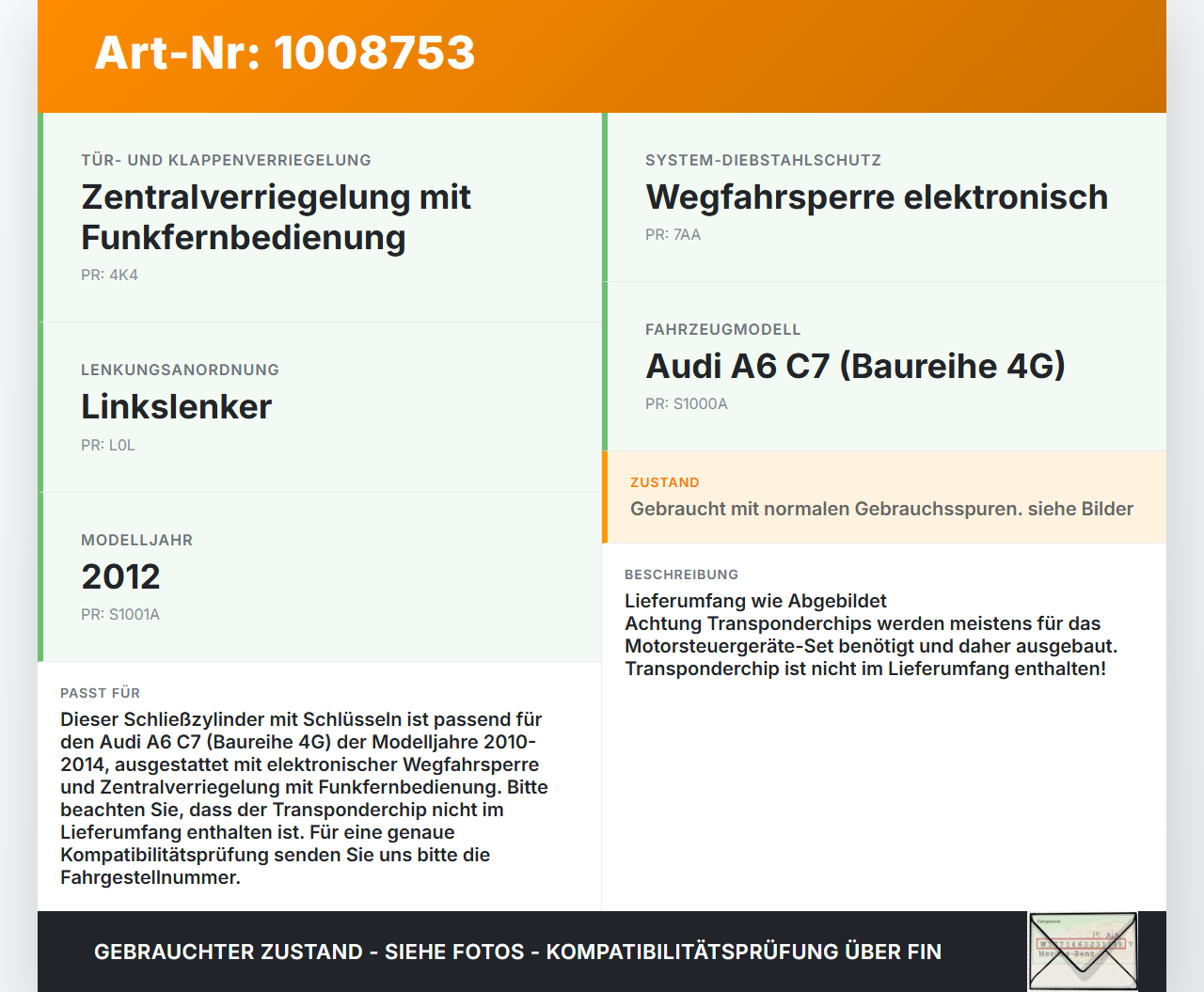Select the Wegfahrsperre elektronisch heading

click(876, 197)
